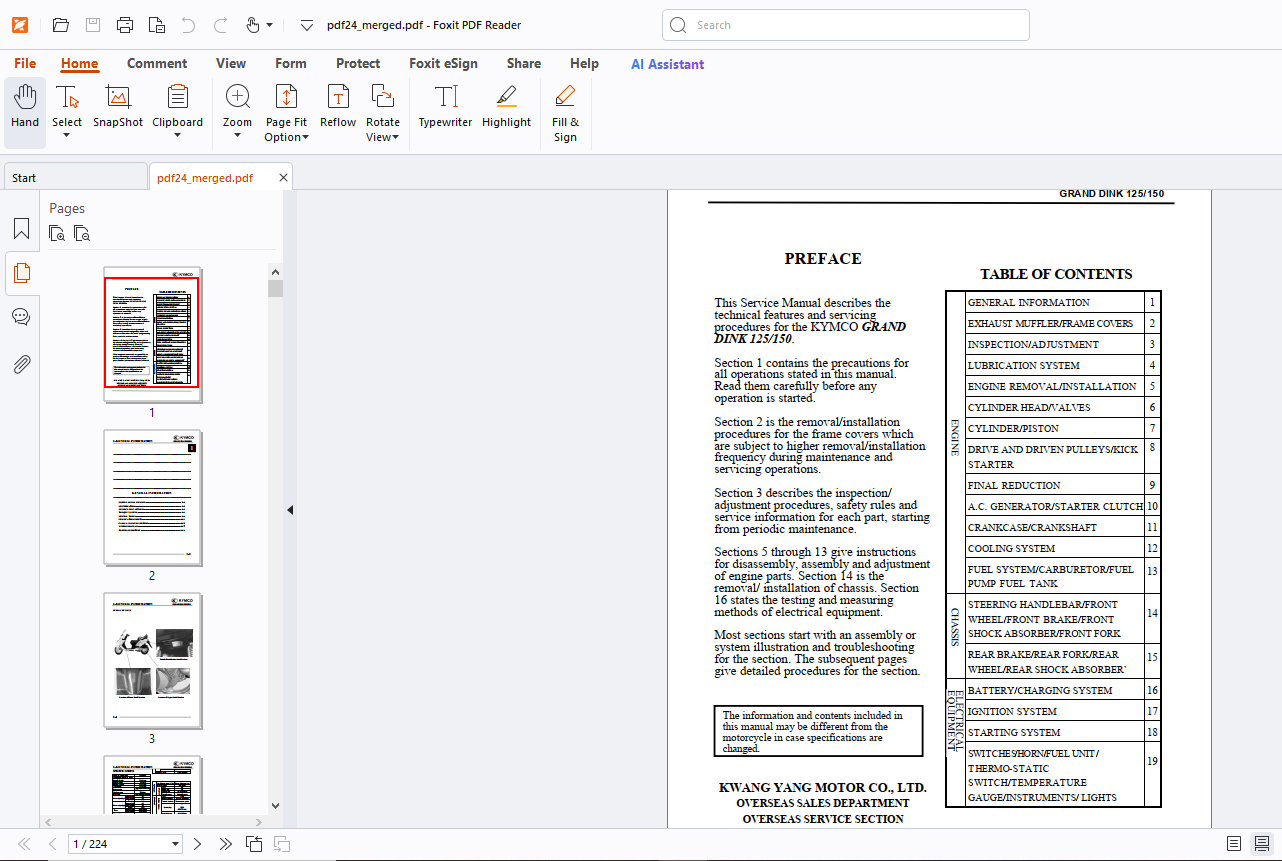The width and height of the screenshot is (1282, 861).
Task: Open the AI Assistant tab
Action: coord(667,64)
